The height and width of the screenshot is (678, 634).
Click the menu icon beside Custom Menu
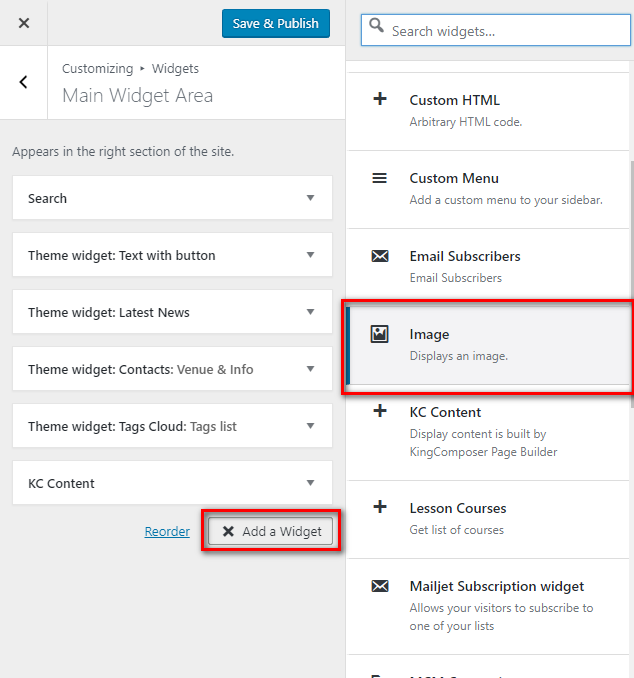380,178
